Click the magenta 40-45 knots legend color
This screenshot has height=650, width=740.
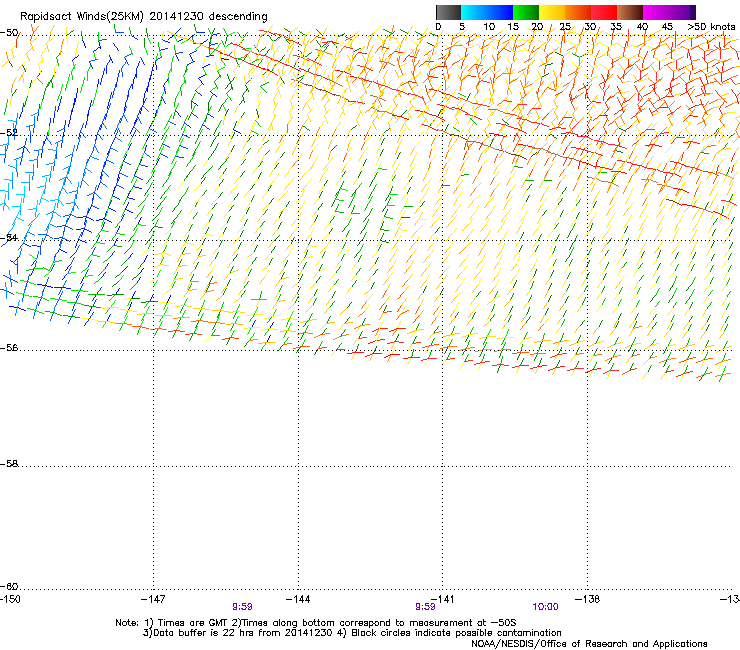point(656,12)
